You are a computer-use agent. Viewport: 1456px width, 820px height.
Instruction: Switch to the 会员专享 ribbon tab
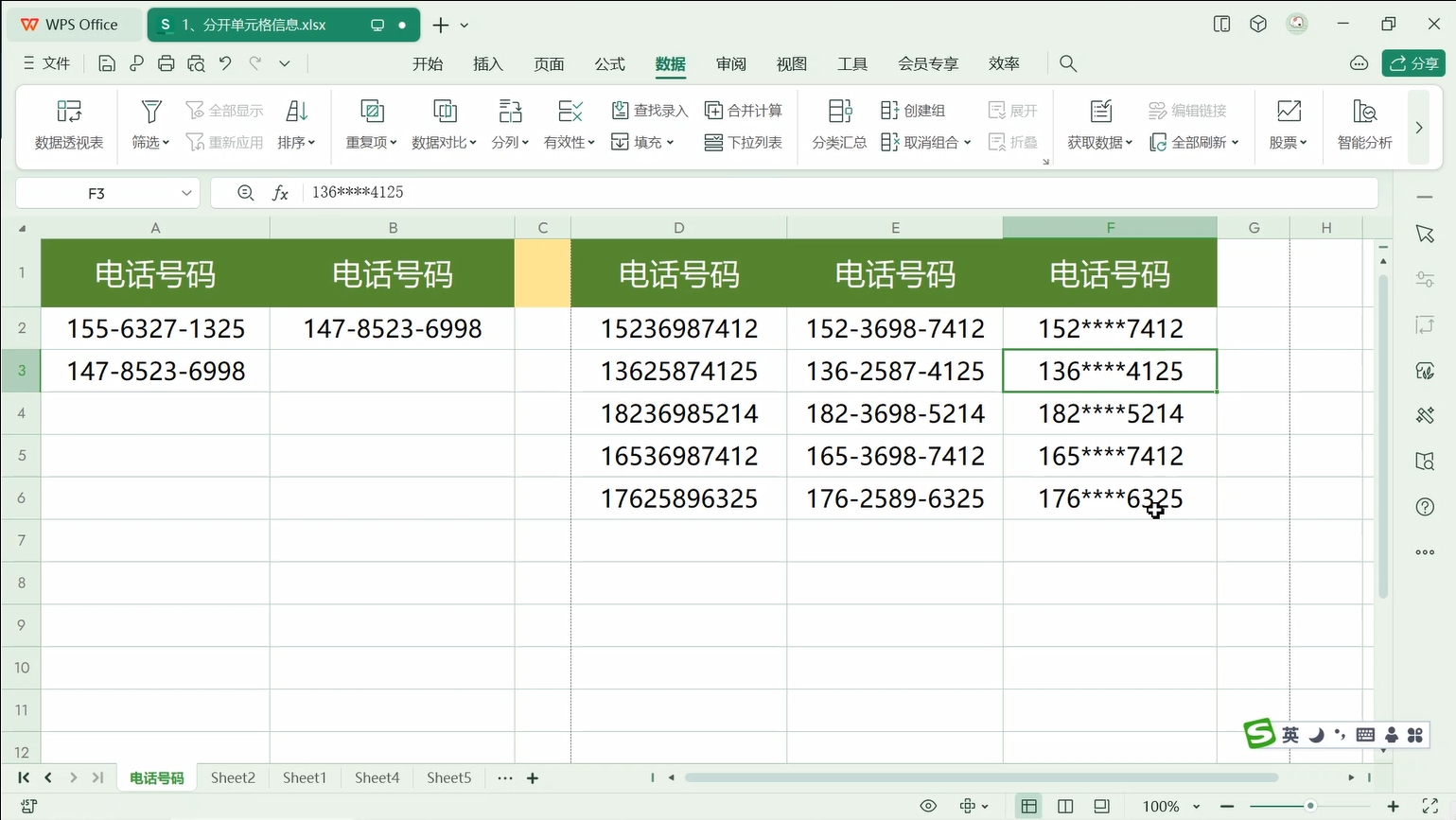click(928, 63)
